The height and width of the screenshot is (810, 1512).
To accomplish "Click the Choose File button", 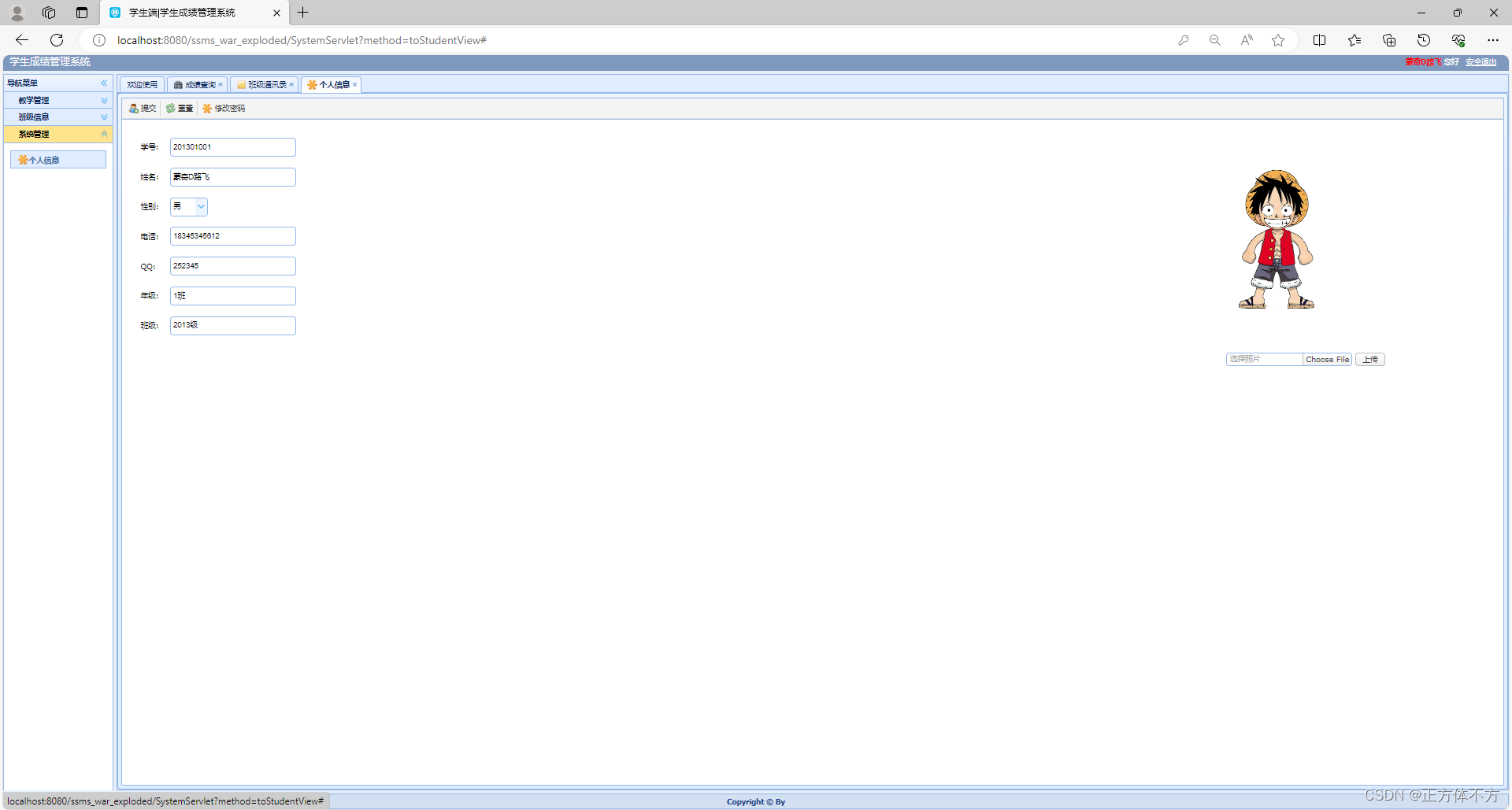I will pyautogui.click(x=1327, y=359).
